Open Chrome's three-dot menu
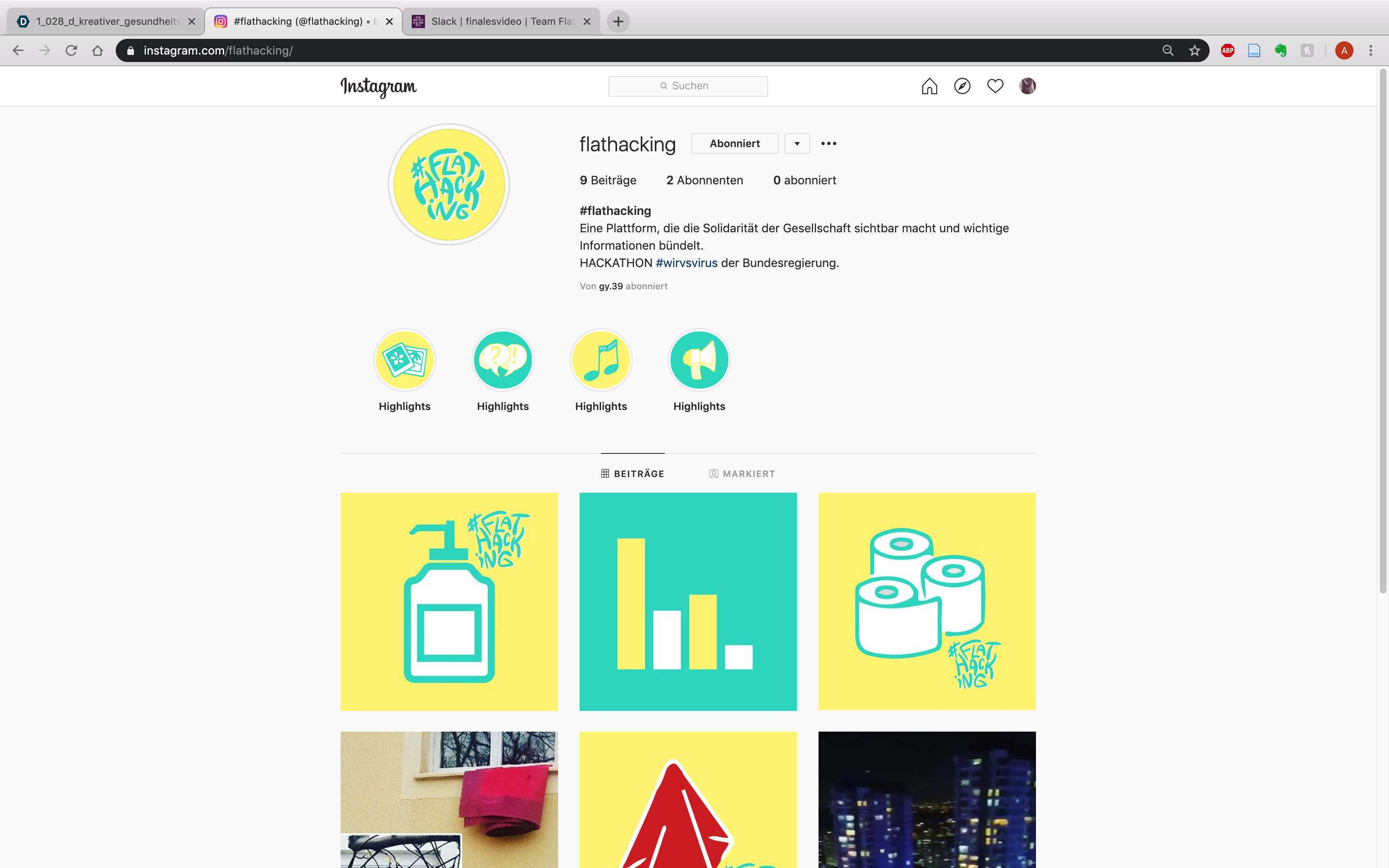The height and width of the screenshot is (868, 1389). tap(1371, 50)
